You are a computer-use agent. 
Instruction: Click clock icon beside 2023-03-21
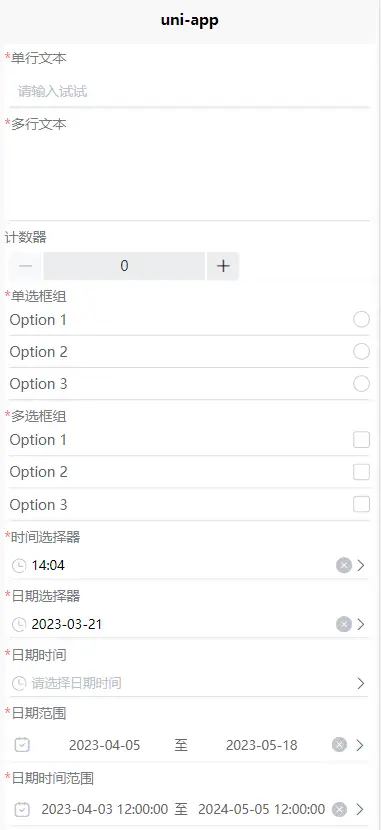(x=19, y=625)
